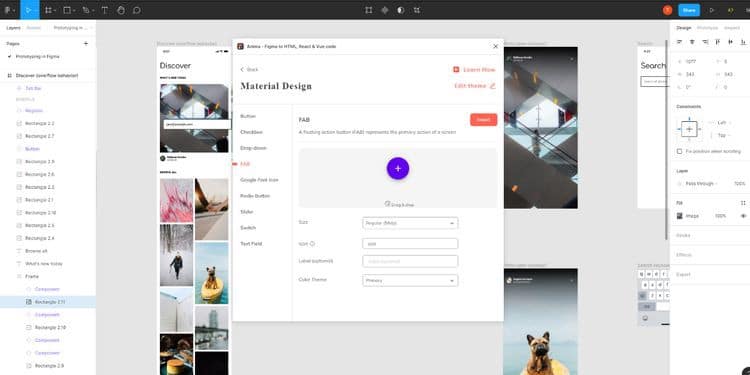Click the Icon text input field

click(x=410, y=243)
